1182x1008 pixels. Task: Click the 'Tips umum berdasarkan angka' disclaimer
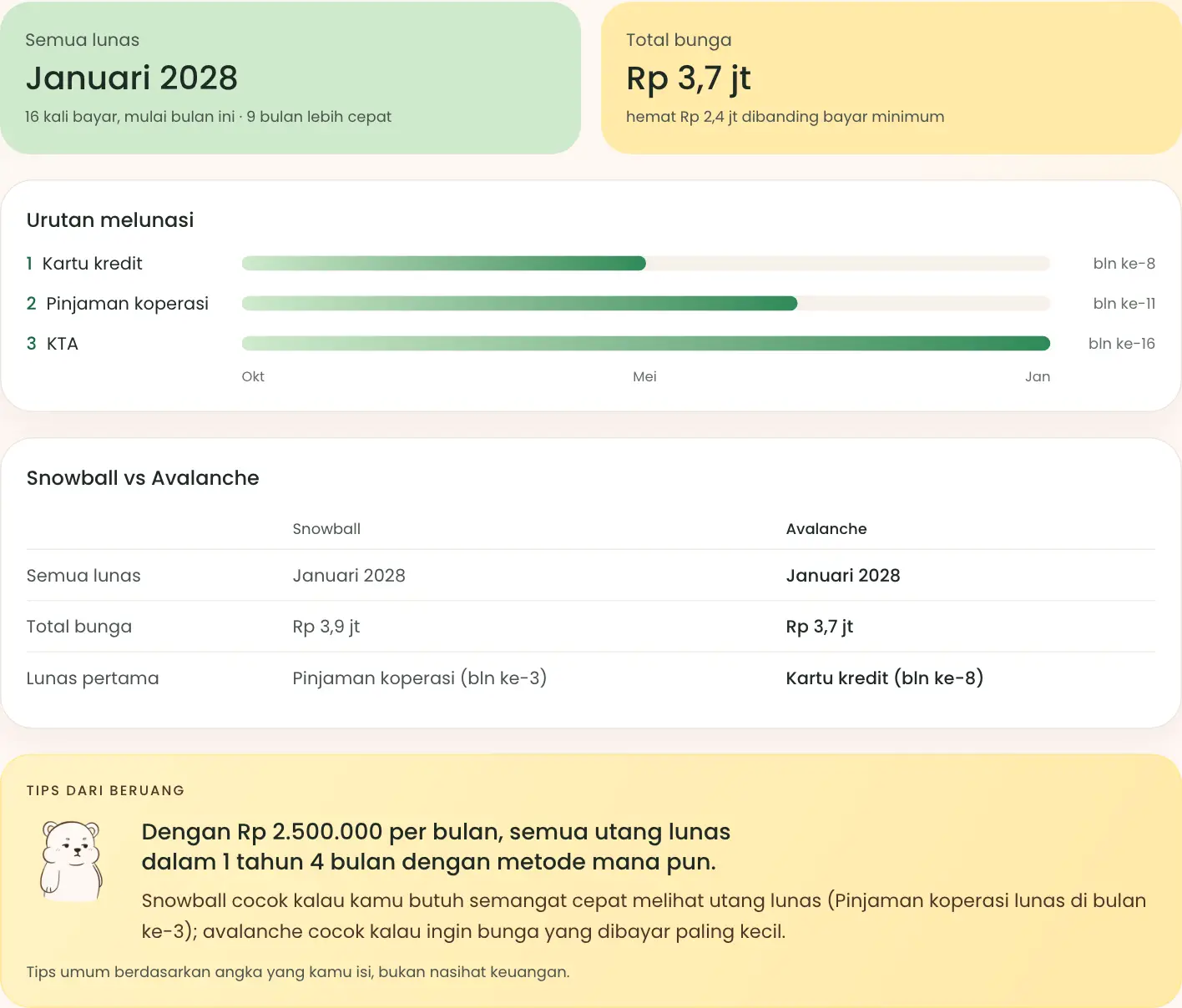tap(298, 972)
